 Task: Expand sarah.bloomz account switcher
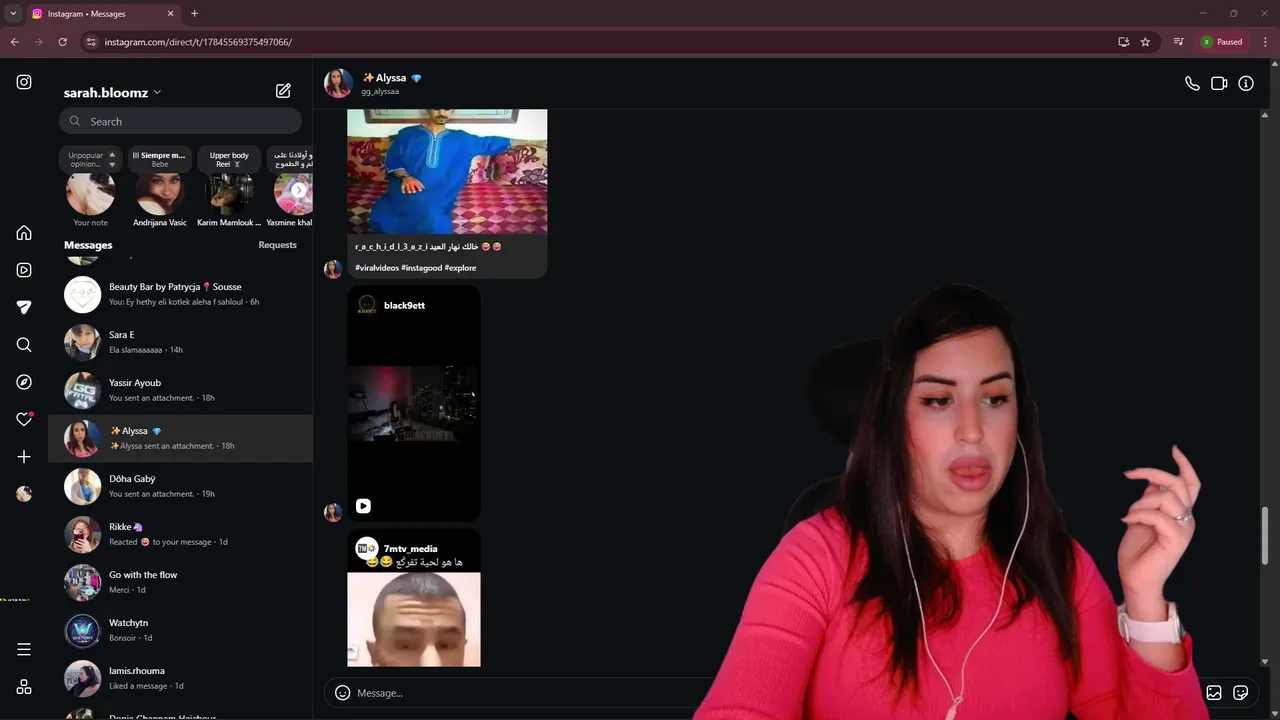pos(111,92)
